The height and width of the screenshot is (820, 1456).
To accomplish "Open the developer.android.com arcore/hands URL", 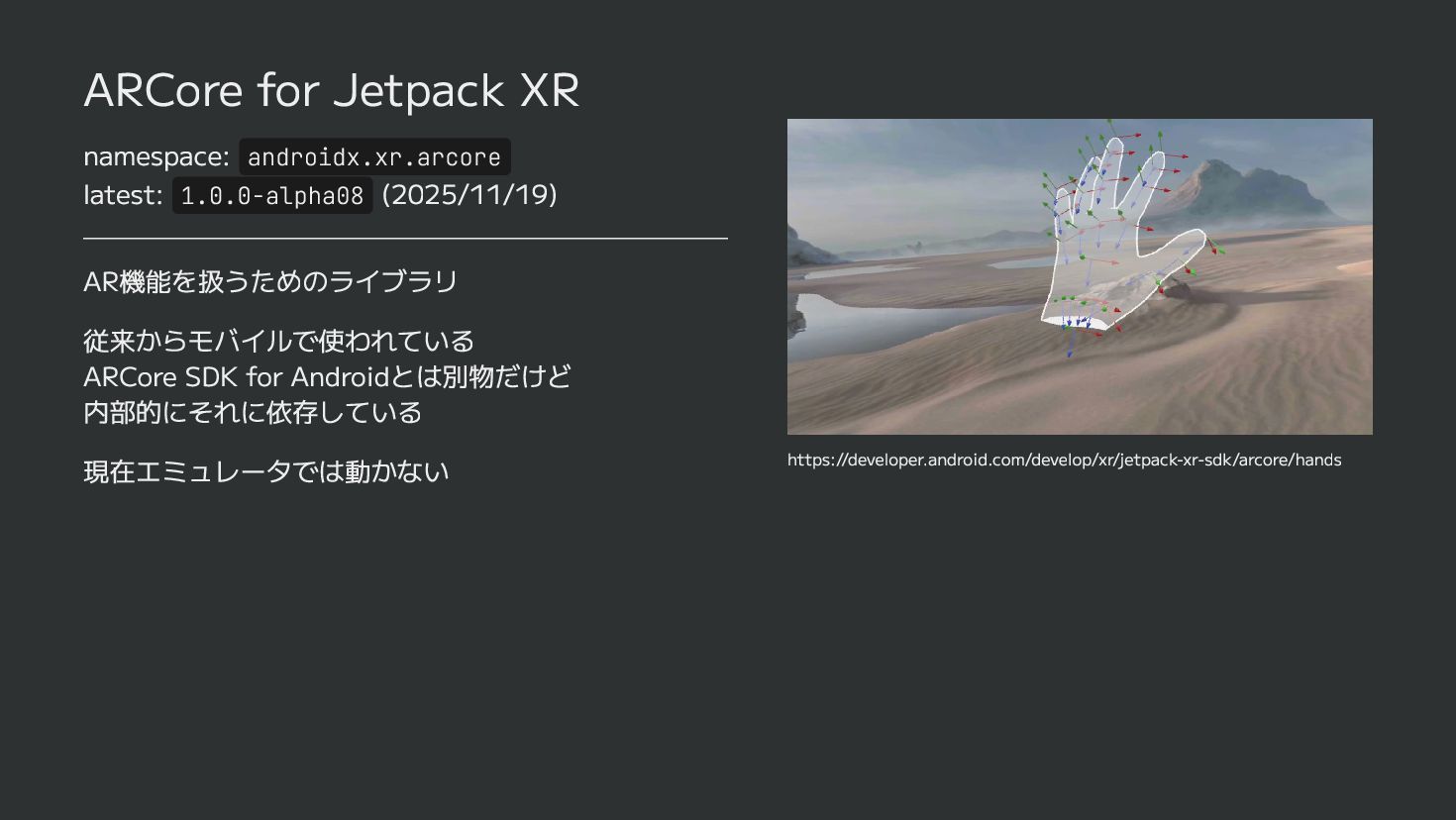I will coord(1064,460).
